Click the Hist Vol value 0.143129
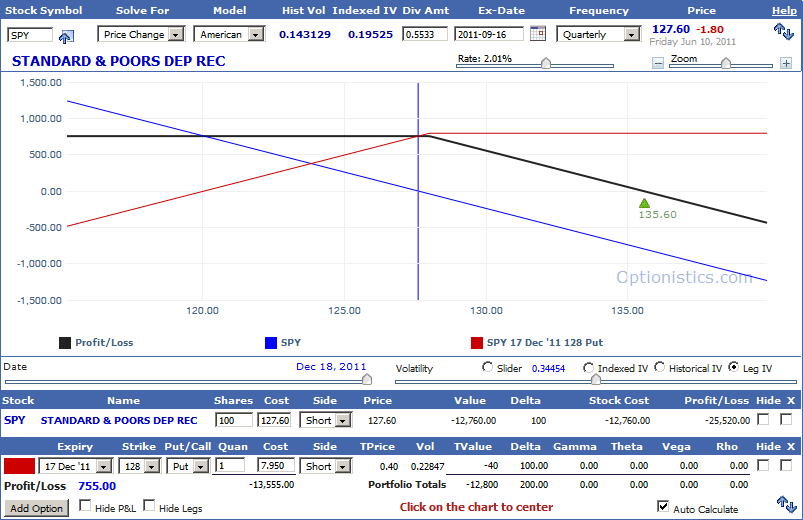The height and width of the screenshot is (520, 803). point(305,34)
